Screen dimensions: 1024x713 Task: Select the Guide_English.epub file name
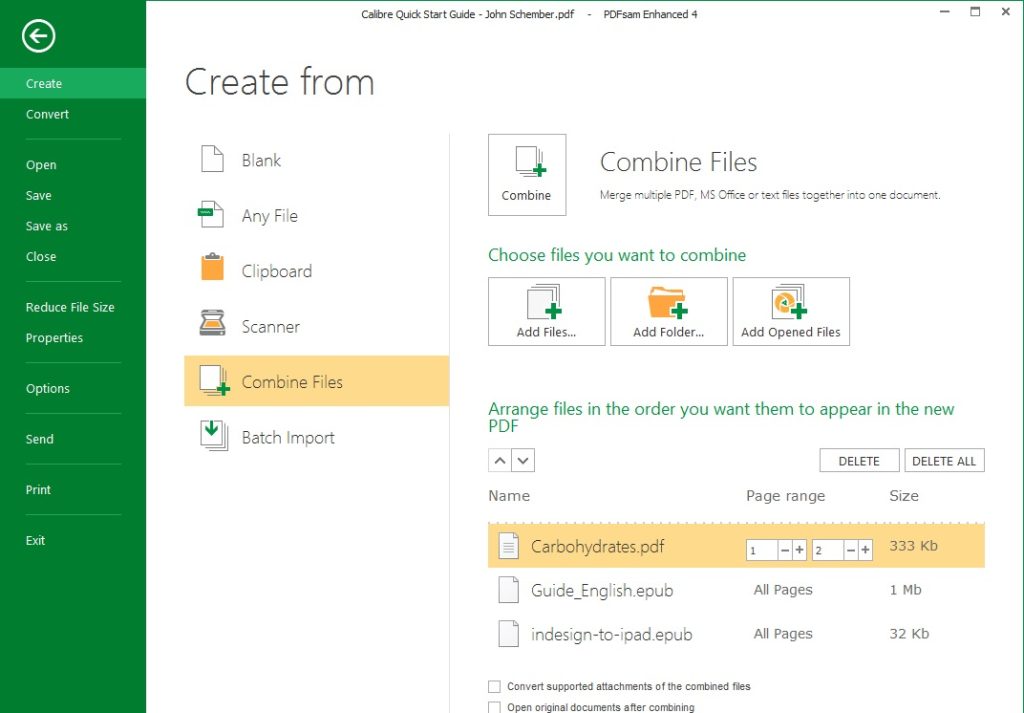point(602,590)
